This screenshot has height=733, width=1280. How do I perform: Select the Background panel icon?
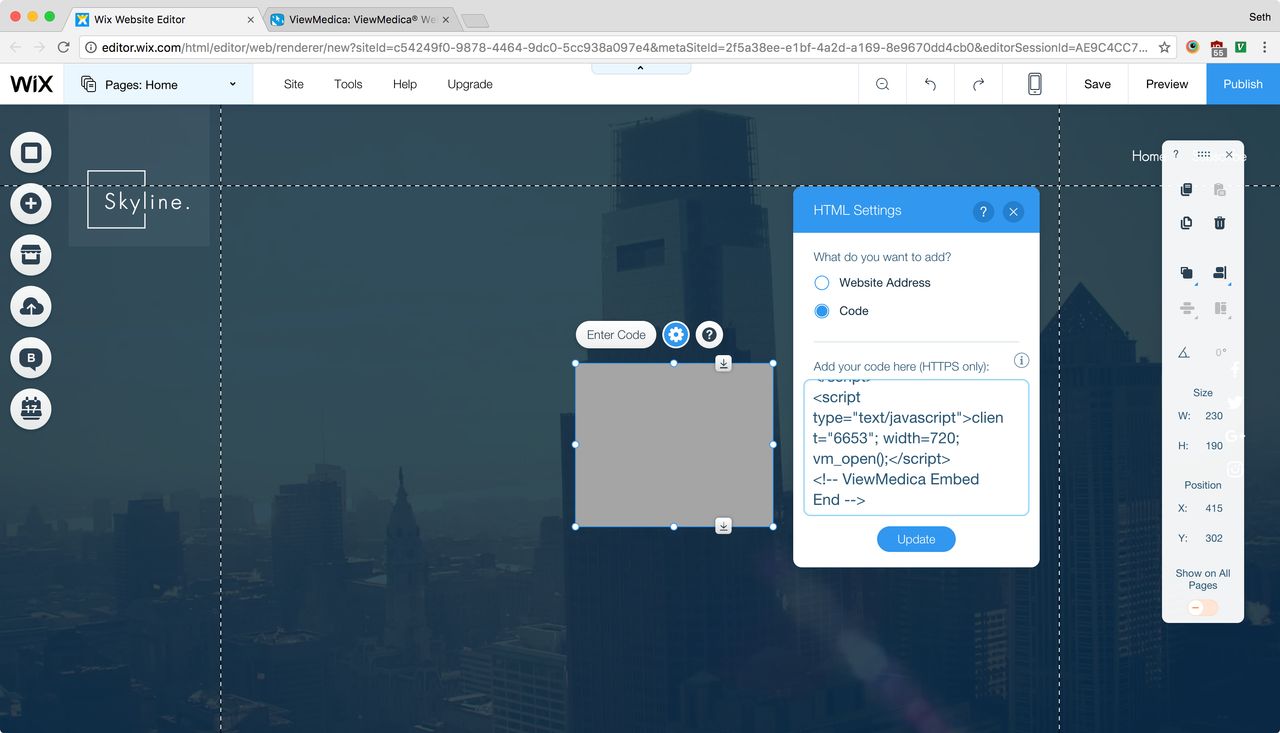pos(30,152)
